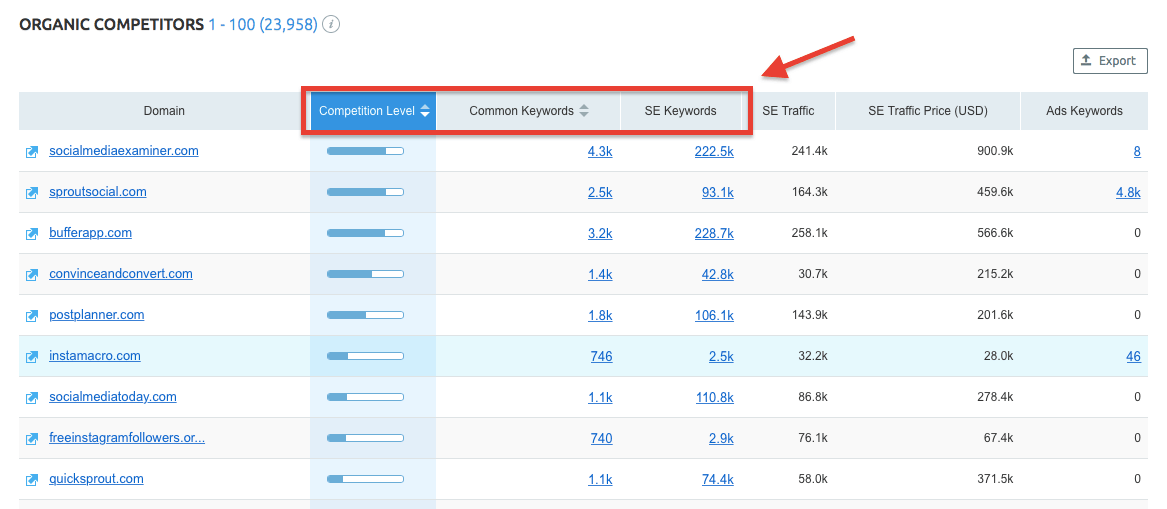Open 4.8k ads keywords for sproutsocial.com
The width and height of the screenshot is (1167, 509).
pos(1128,192)
